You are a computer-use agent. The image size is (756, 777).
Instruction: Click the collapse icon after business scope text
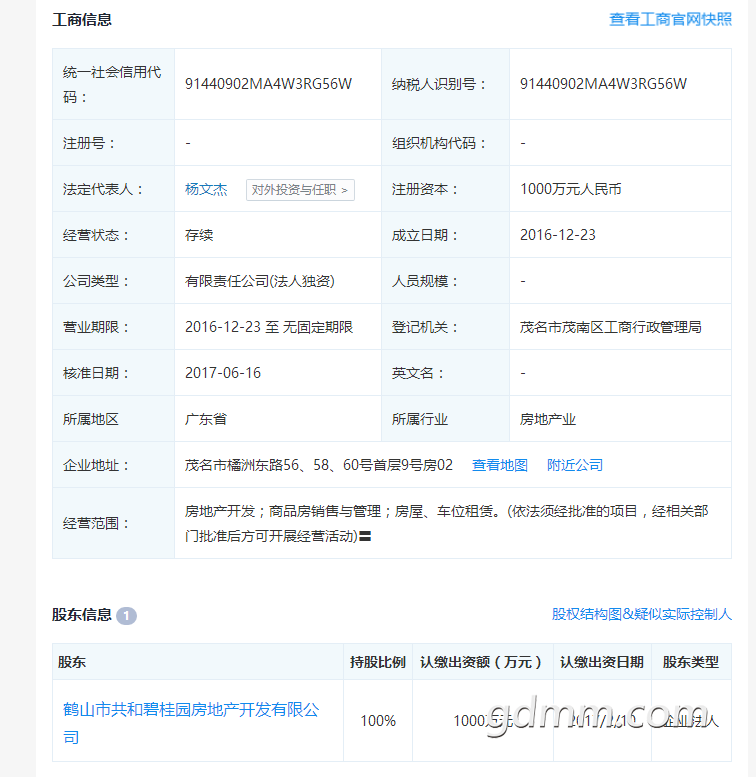tap(367, 537)
